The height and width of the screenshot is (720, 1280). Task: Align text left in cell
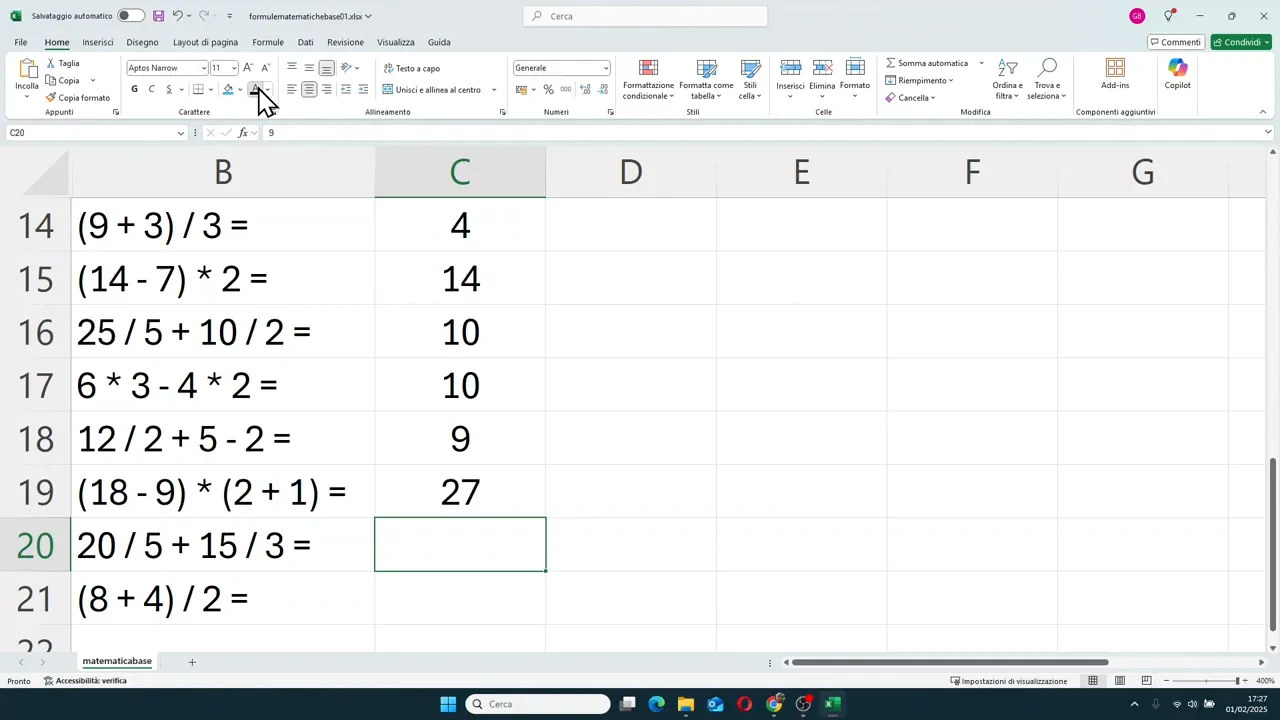pos(291,90)
